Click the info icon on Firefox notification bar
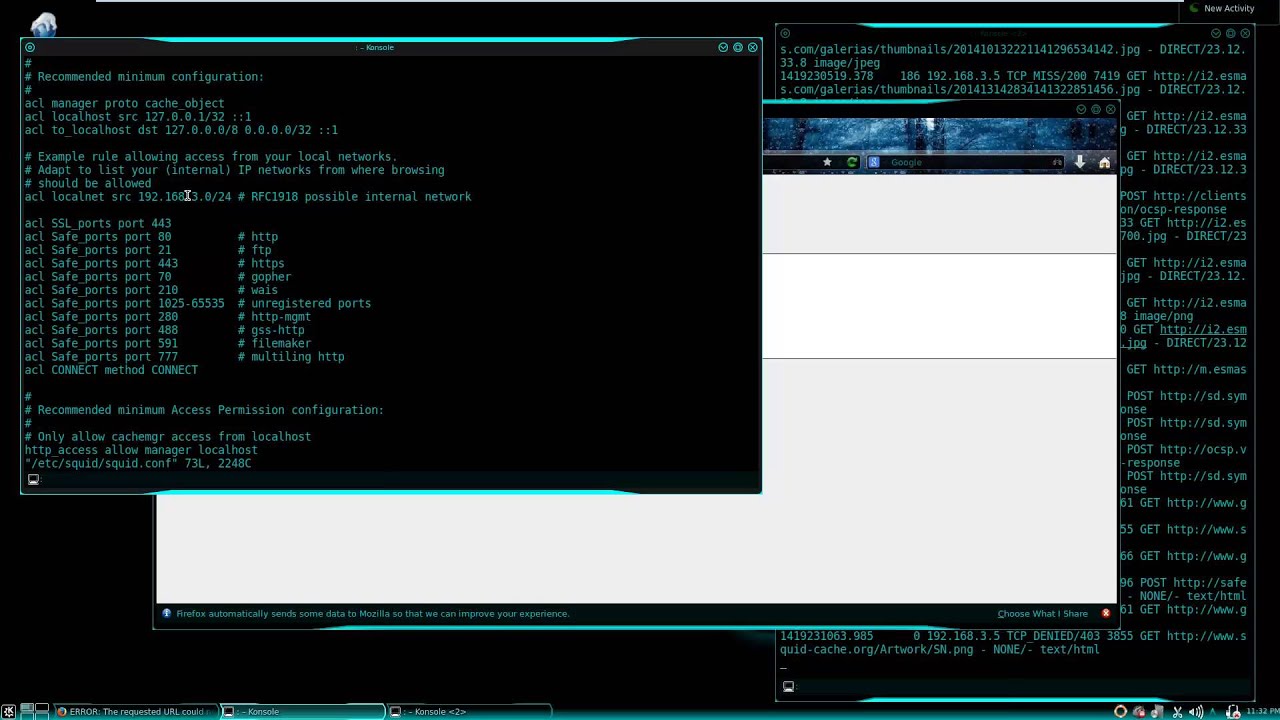 pyautogui.click(x=167, y=614)
